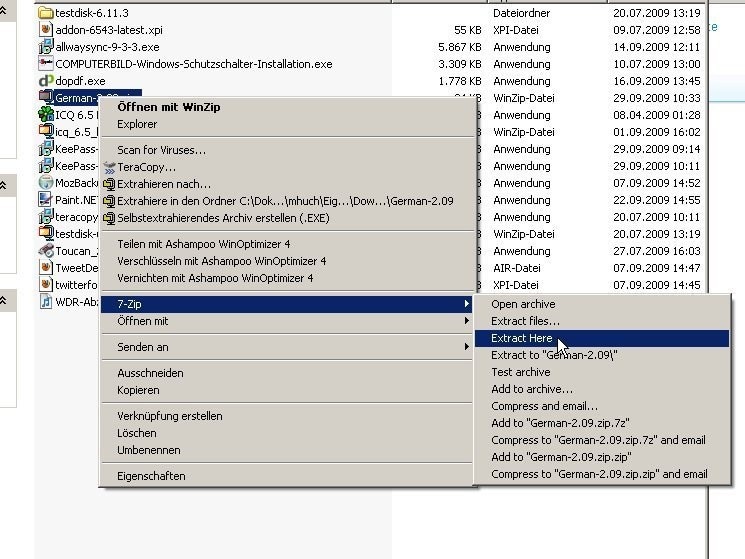Expand the 7-Zip submenu arrow
This screenshot has width=745, height=559.
coord(467,303)
